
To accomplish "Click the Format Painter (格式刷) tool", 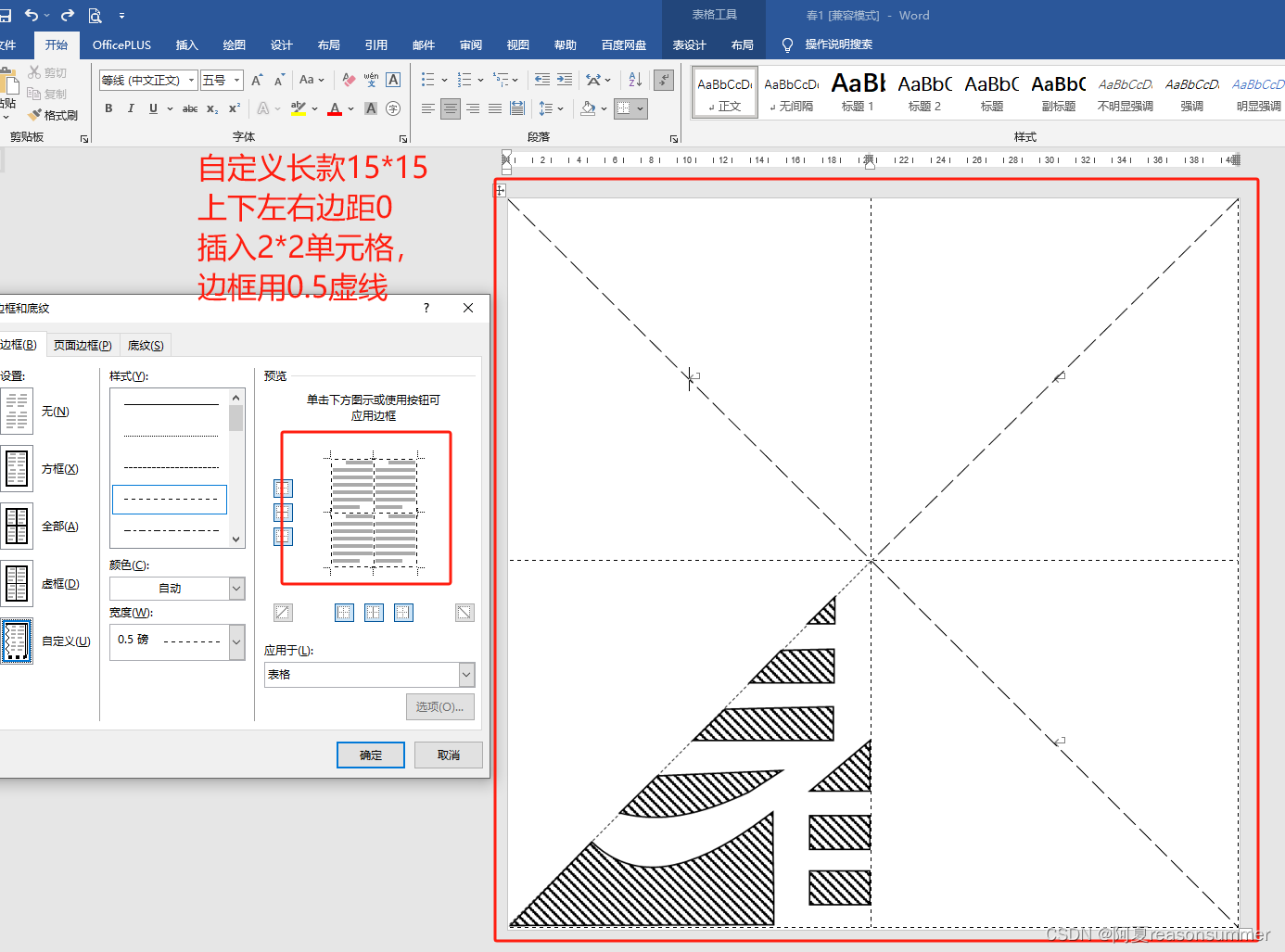I will [x=53, y=115].
